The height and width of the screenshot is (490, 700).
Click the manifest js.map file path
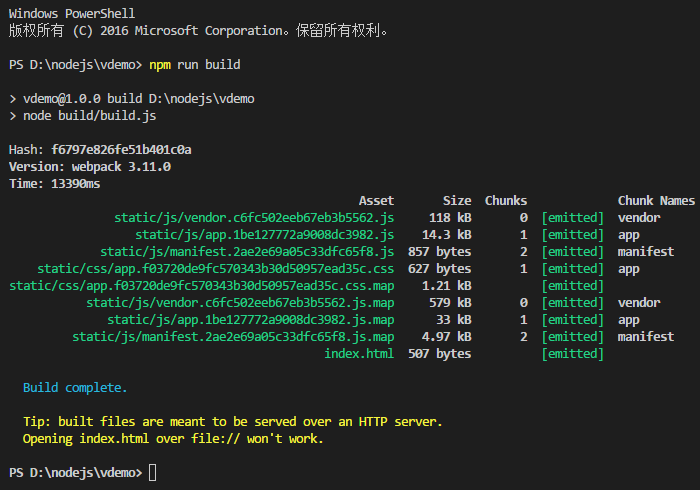click(233, 336)
